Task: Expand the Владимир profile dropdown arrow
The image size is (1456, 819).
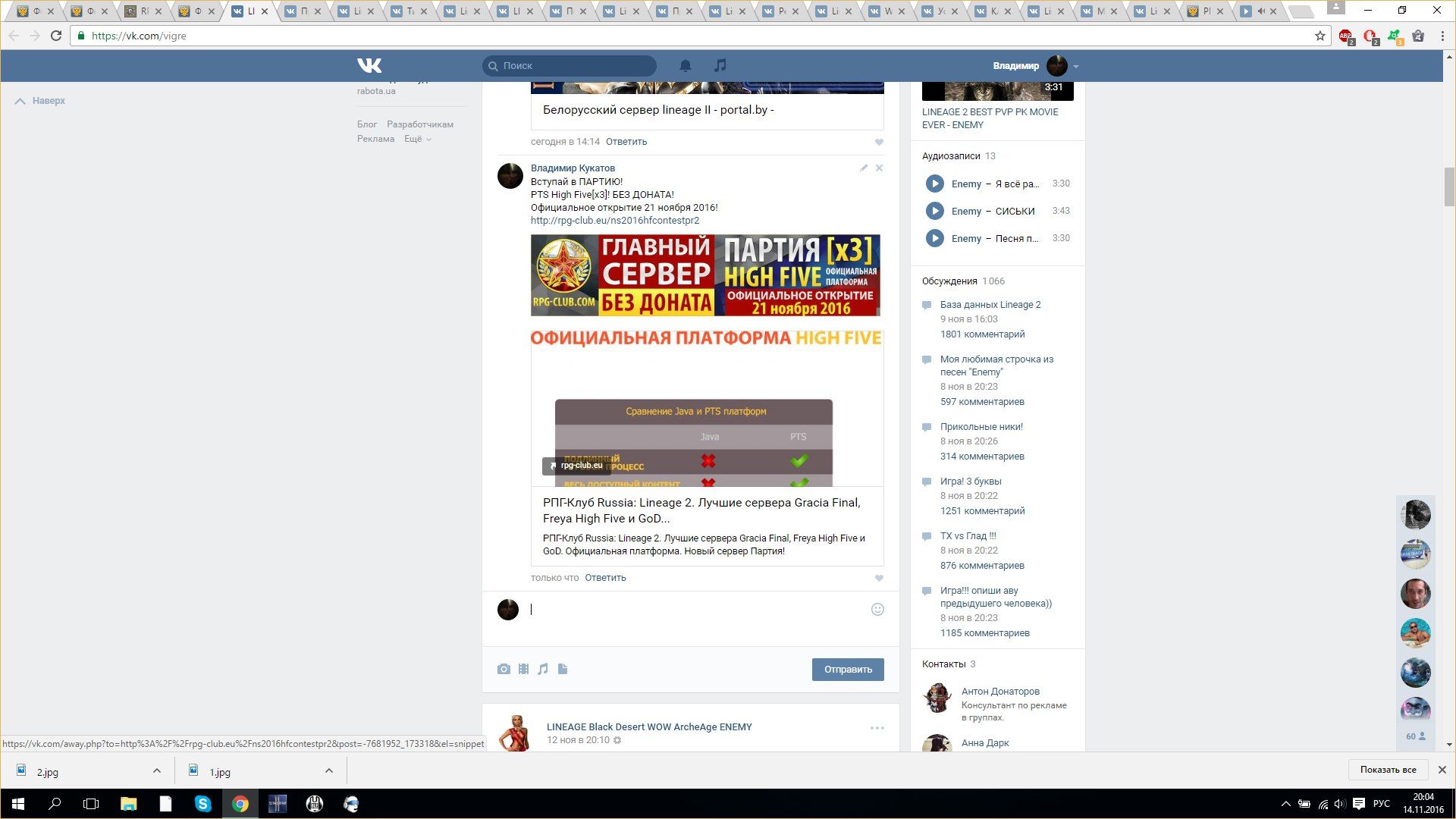Action: (x=1075, y=67)
